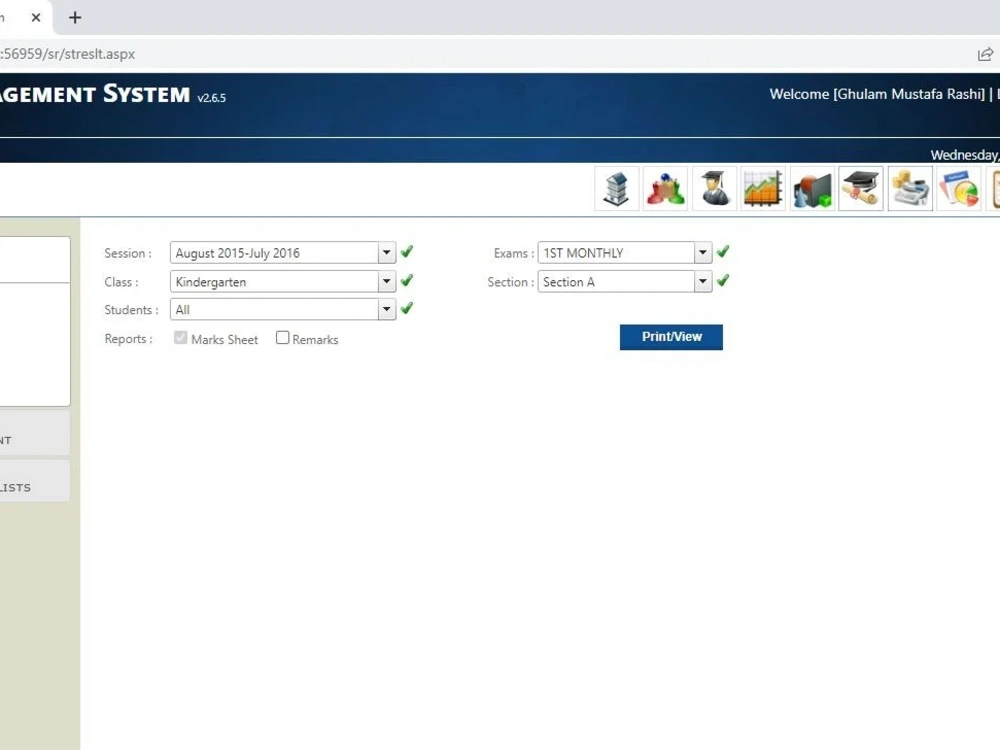Open the graduation cap and diploma icon

pos(861,189)
